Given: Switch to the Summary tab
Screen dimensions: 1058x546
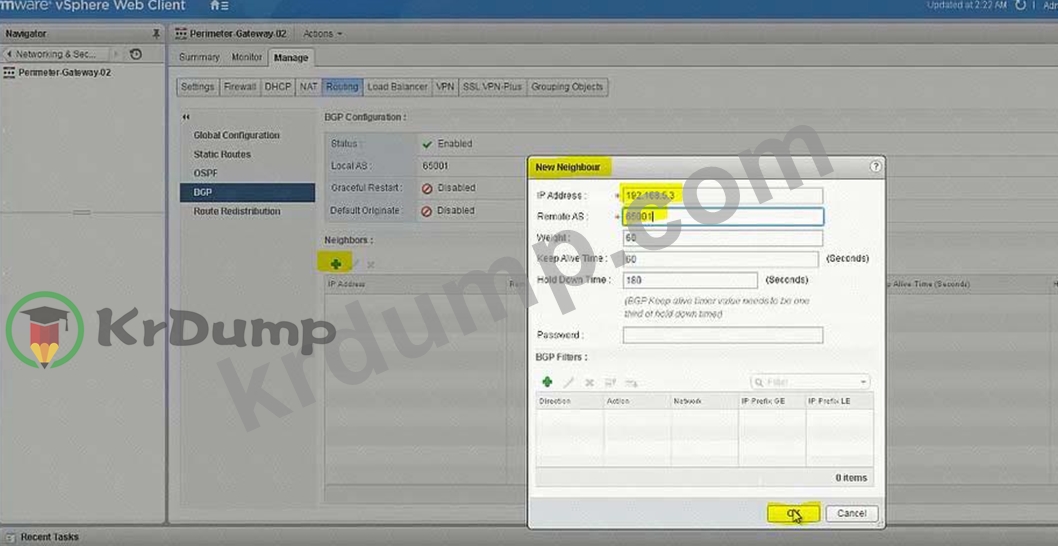Looking at the screenshot, I should [199, 57].
